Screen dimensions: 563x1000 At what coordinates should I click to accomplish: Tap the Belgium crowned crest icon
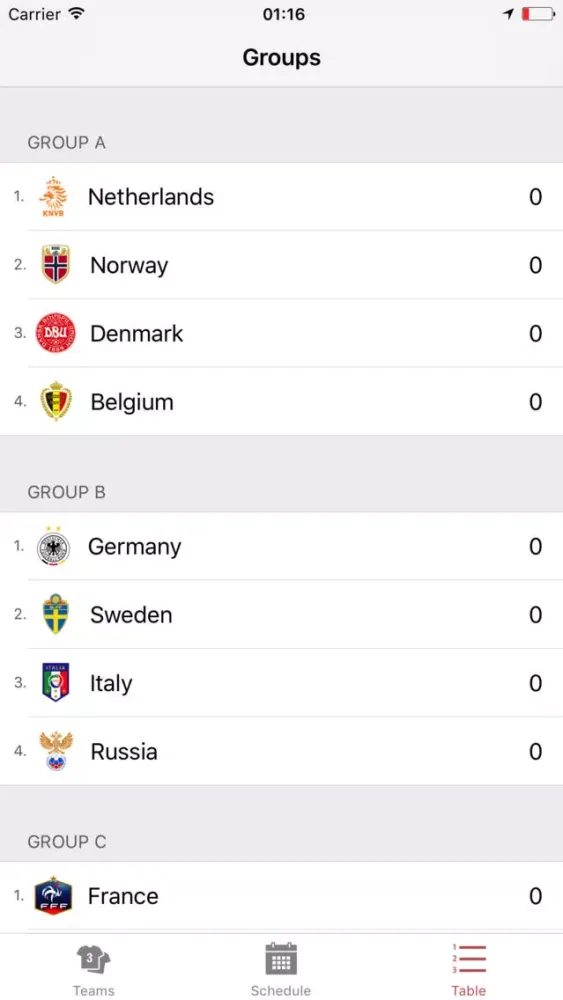tap(55, 401)
